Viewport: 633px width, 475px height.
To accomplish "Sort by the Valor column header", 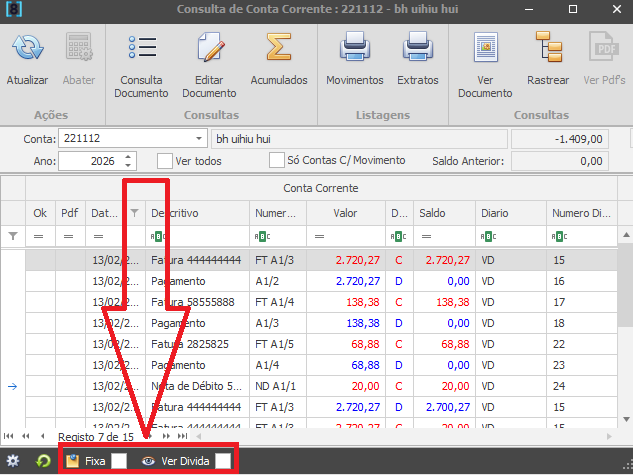I will pos(344,213).
